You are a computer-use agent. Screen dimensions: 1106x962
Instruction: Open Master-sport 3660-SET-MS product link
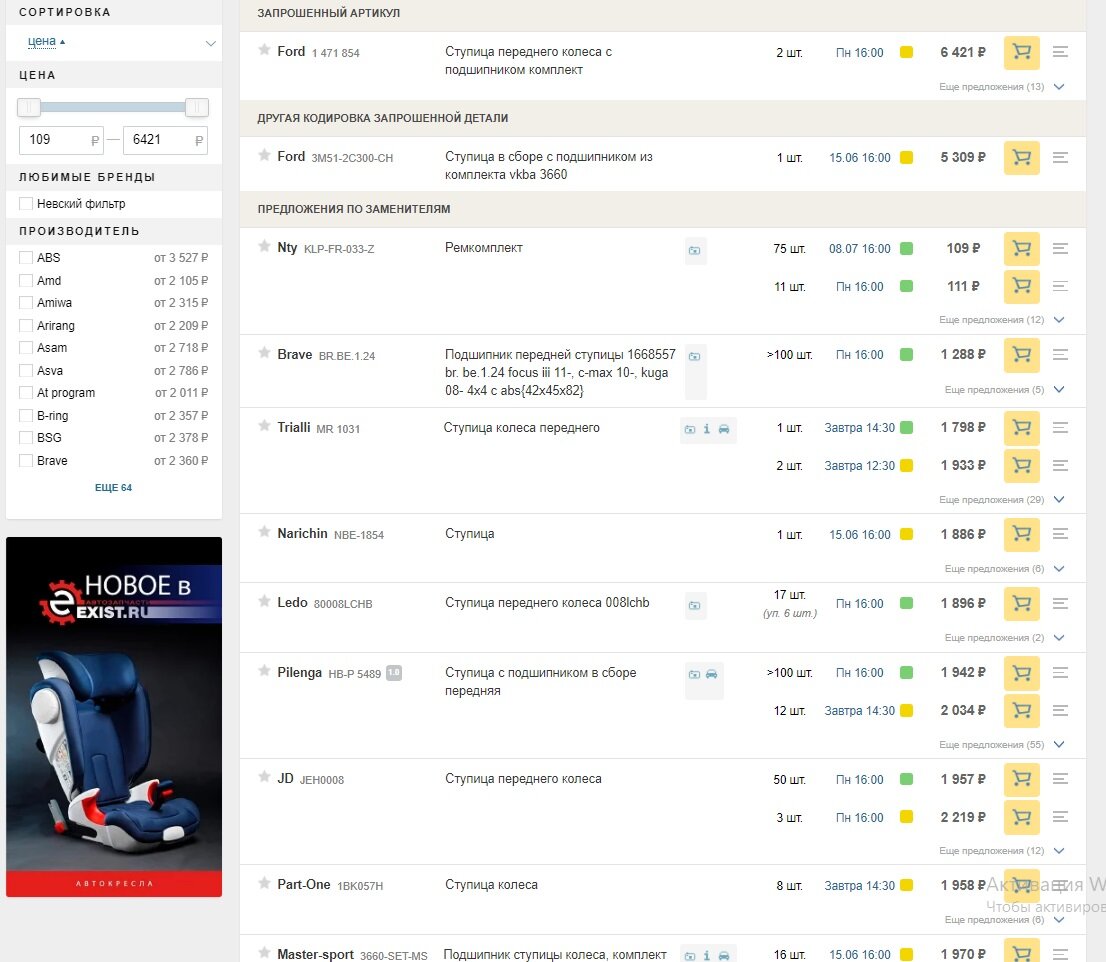pyautogui.click(x=352, y=955)
